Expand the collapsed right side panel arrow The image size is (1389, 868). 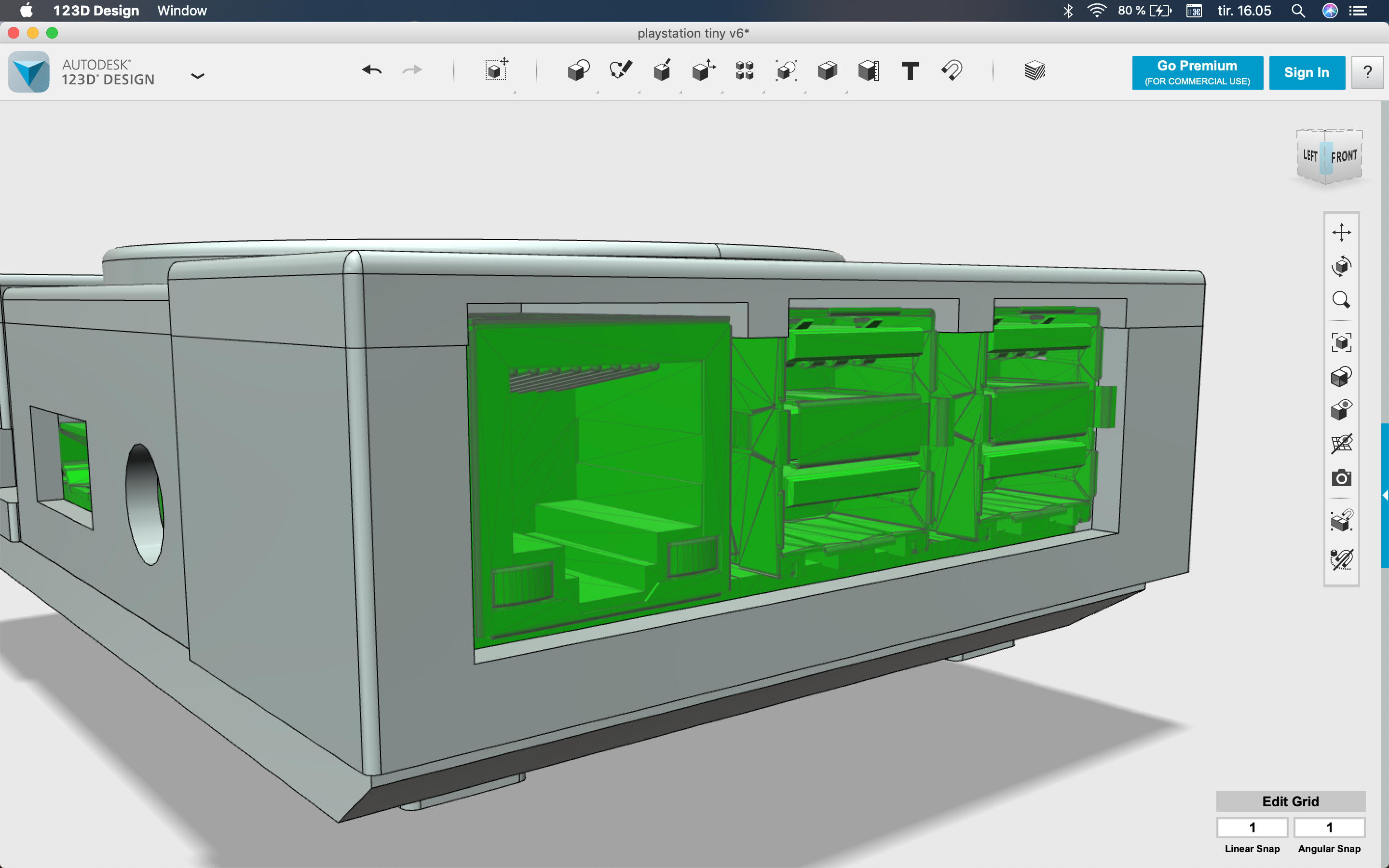pyautogui.click(x=1385, y=495)
